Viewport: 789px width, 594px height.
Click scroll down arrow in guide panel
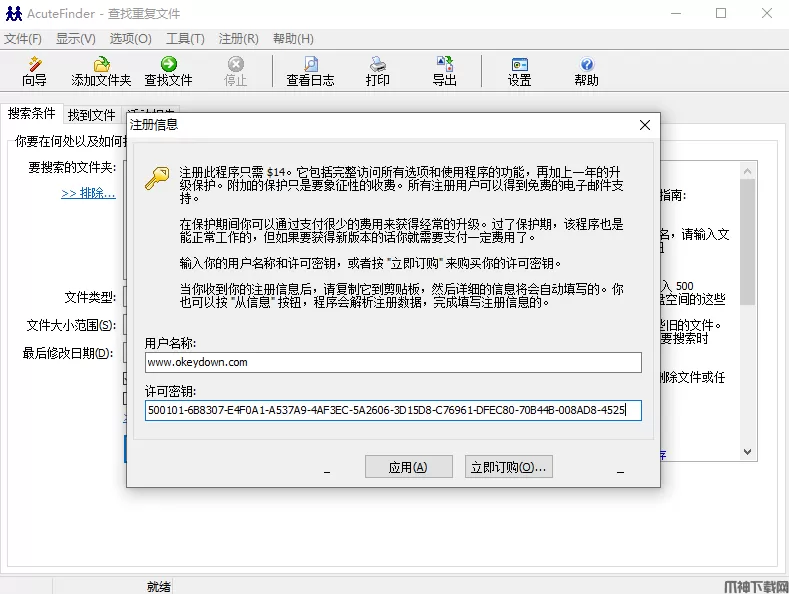pos(748,452)
